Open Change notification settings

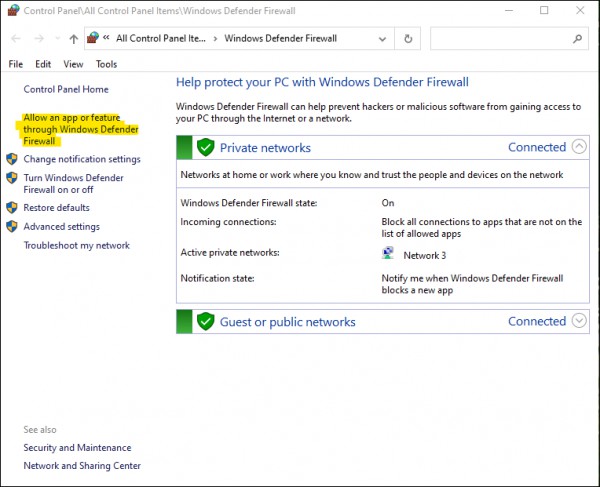(x=82, y=159)
